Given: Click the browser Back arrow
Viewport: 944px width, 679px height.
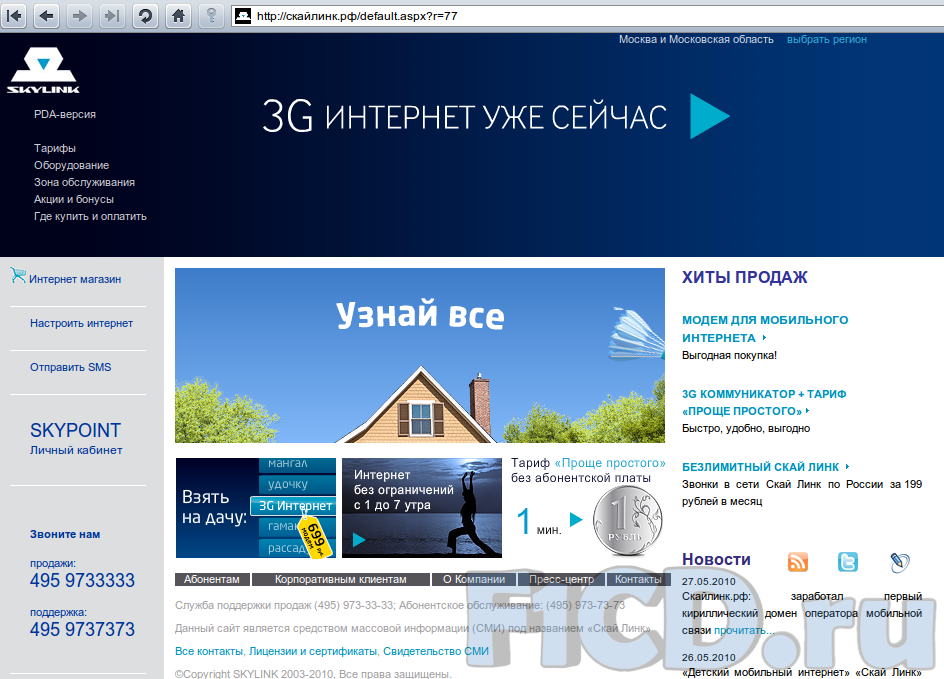Looking at the screenshot, I should pyautogui.click(x=46, y=16).
